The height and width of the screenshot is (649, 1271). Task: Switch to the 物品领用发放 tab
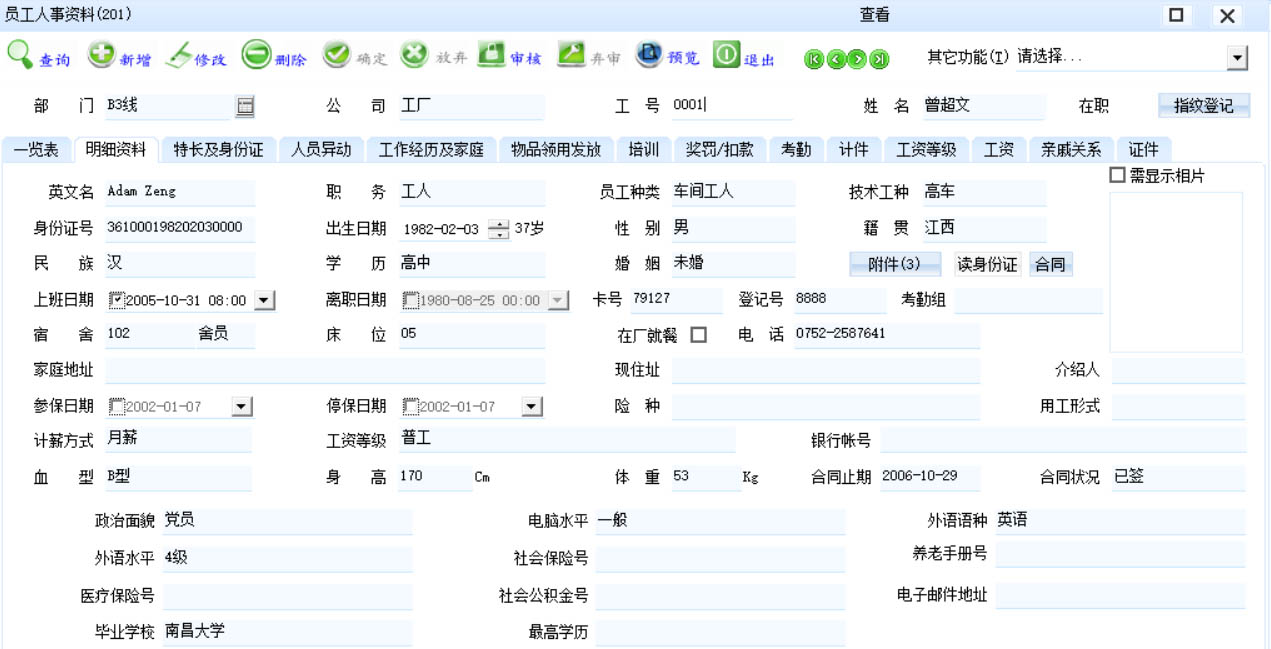[x=556, y=149]
